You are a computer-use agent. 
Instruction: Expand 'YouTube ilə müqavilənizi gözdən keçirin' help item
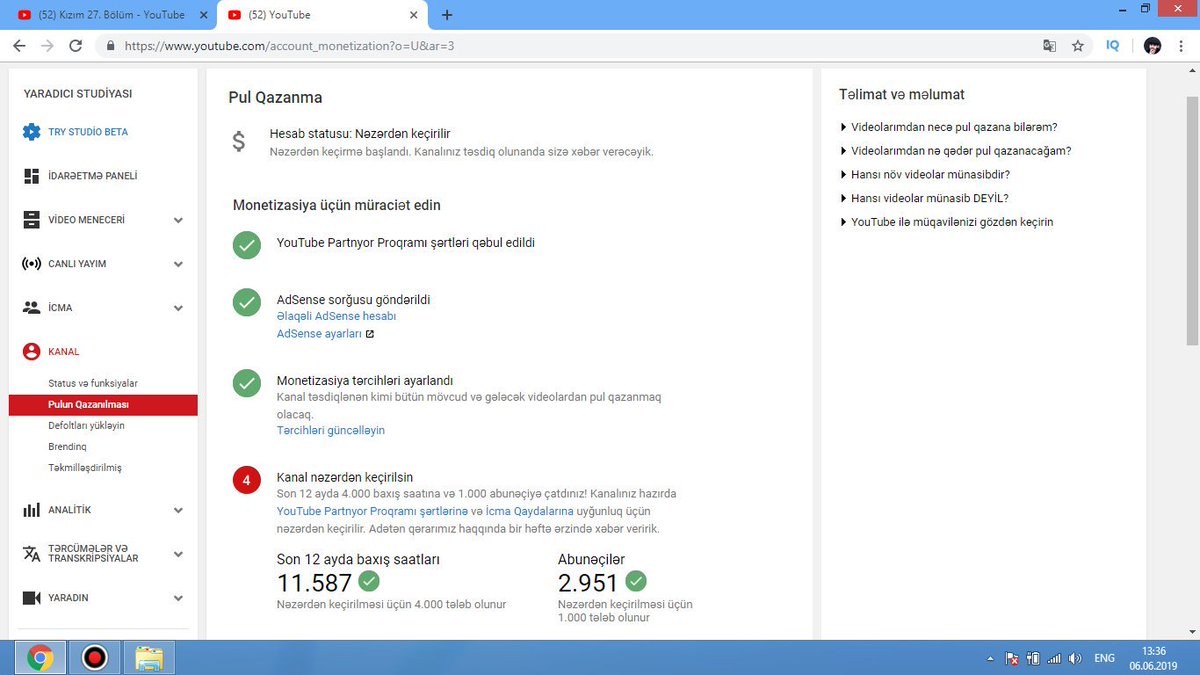click(947, 222)
